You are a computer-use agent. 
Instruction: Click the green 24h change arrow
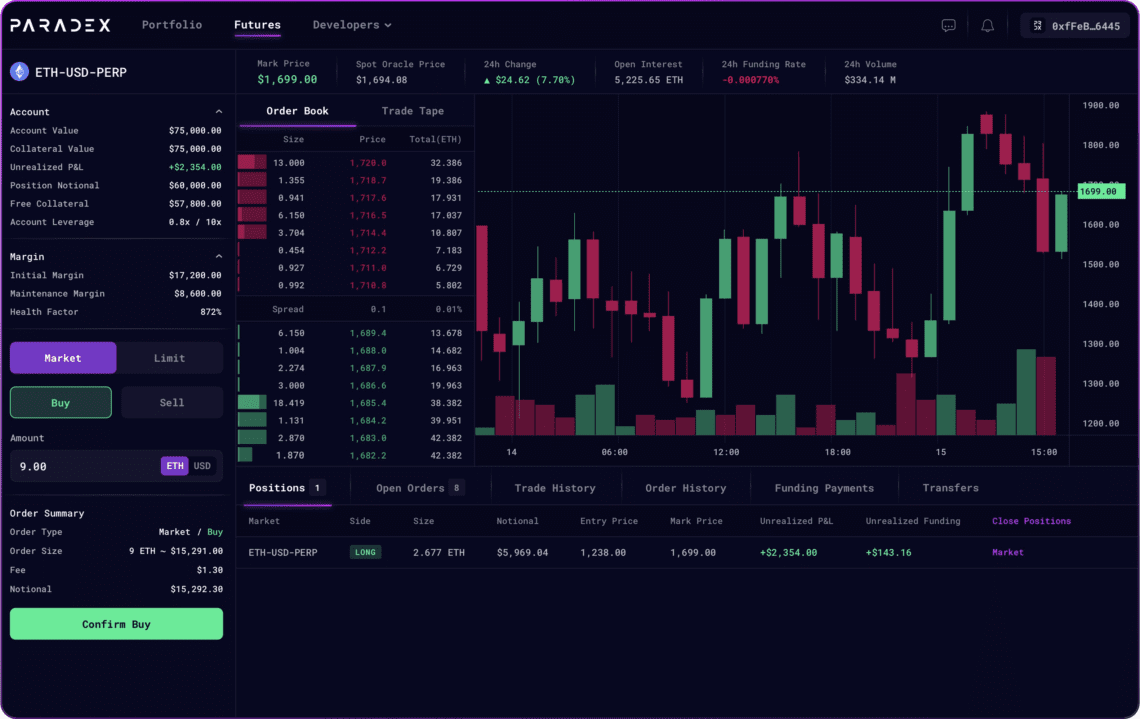click(x=488, y=80)
